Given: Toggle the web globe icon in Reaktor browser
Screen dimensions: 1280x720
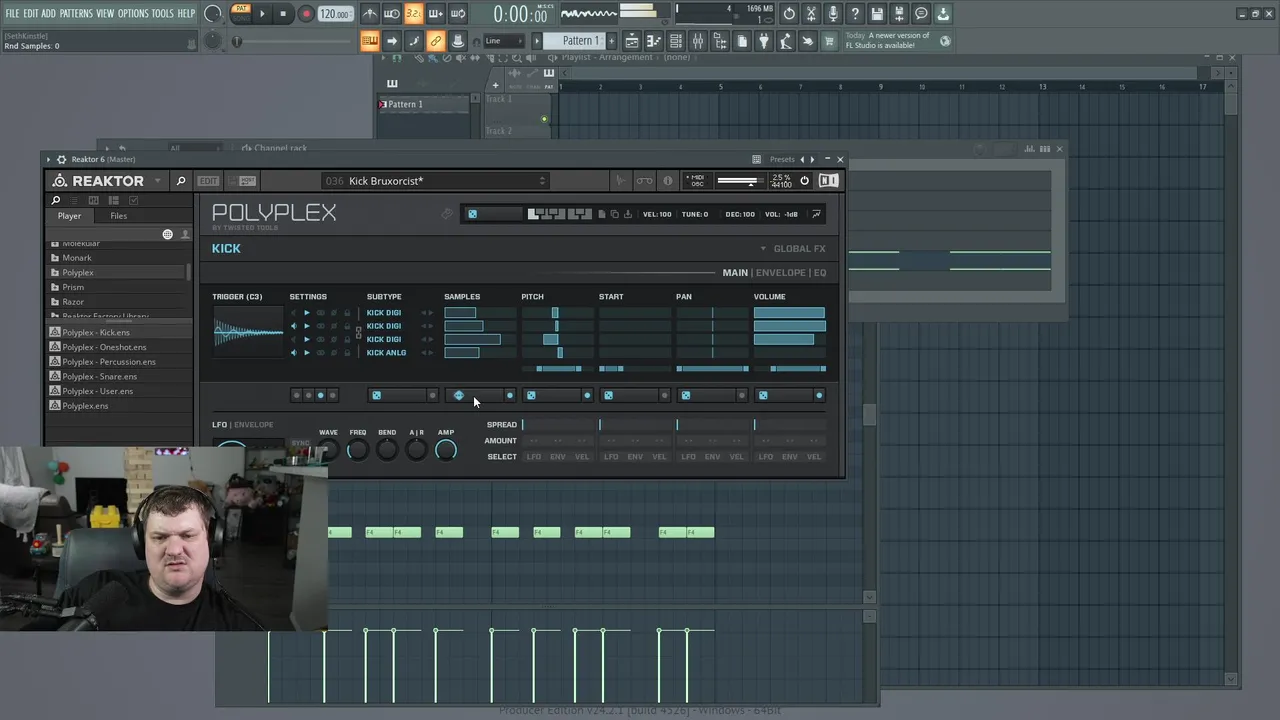Looking at the screenshot, I should [x=168, y=234].
